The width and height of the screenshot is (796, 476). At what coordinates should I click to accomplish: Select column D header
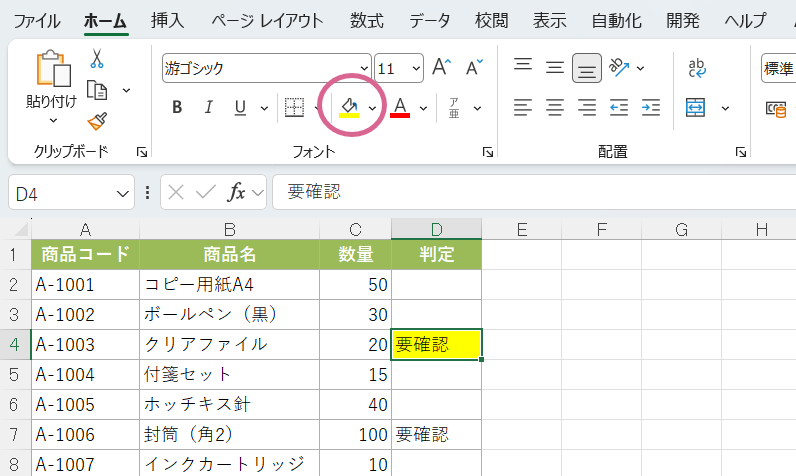(437, 229)
